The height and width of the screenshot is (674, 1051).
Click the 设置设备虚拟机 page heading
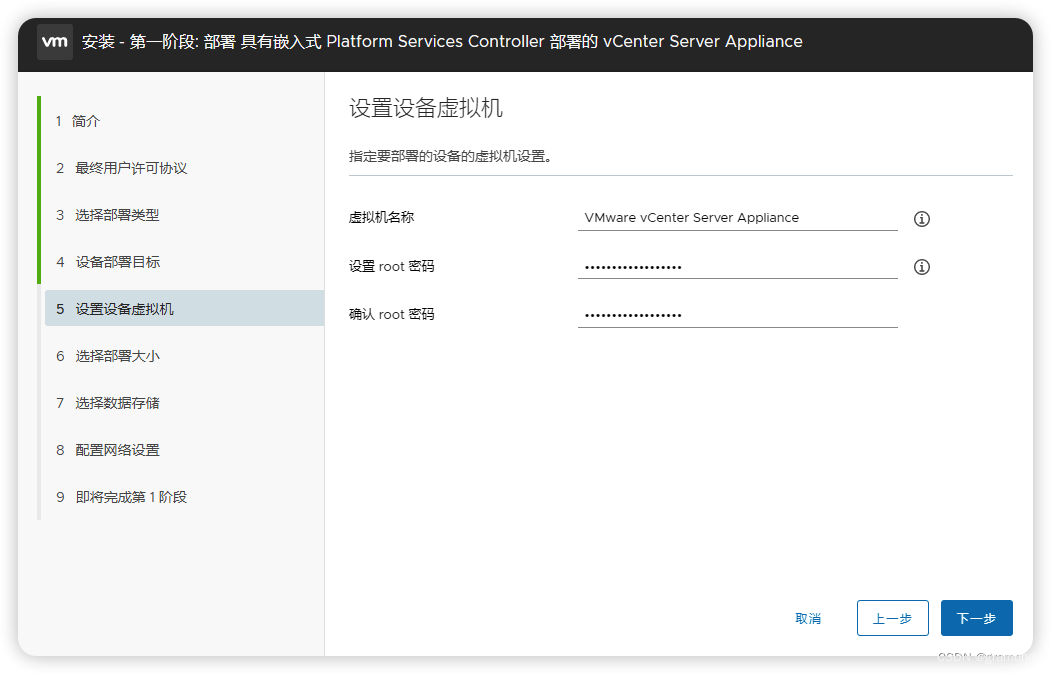tap(426, 108)
